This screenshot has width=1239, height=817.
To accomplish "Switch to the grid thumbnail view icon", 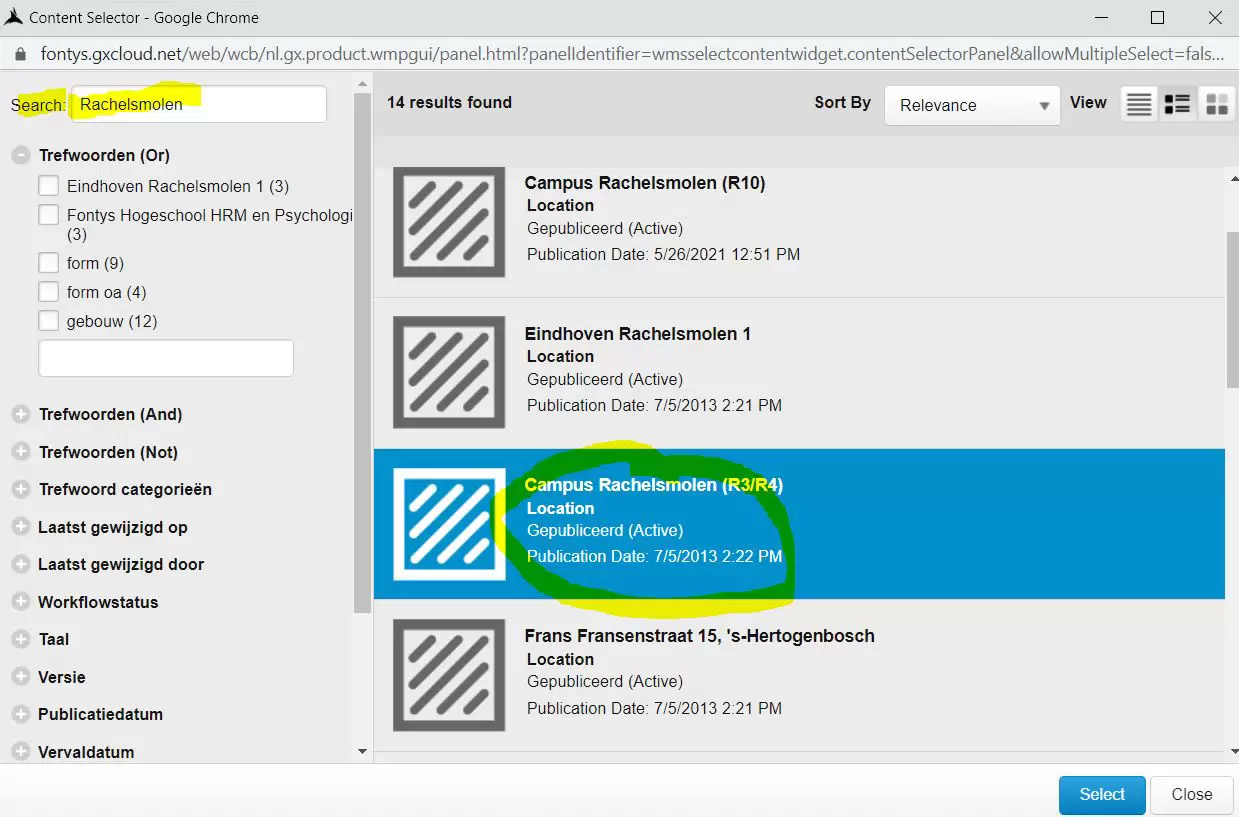I will (x=1216, y=104).
